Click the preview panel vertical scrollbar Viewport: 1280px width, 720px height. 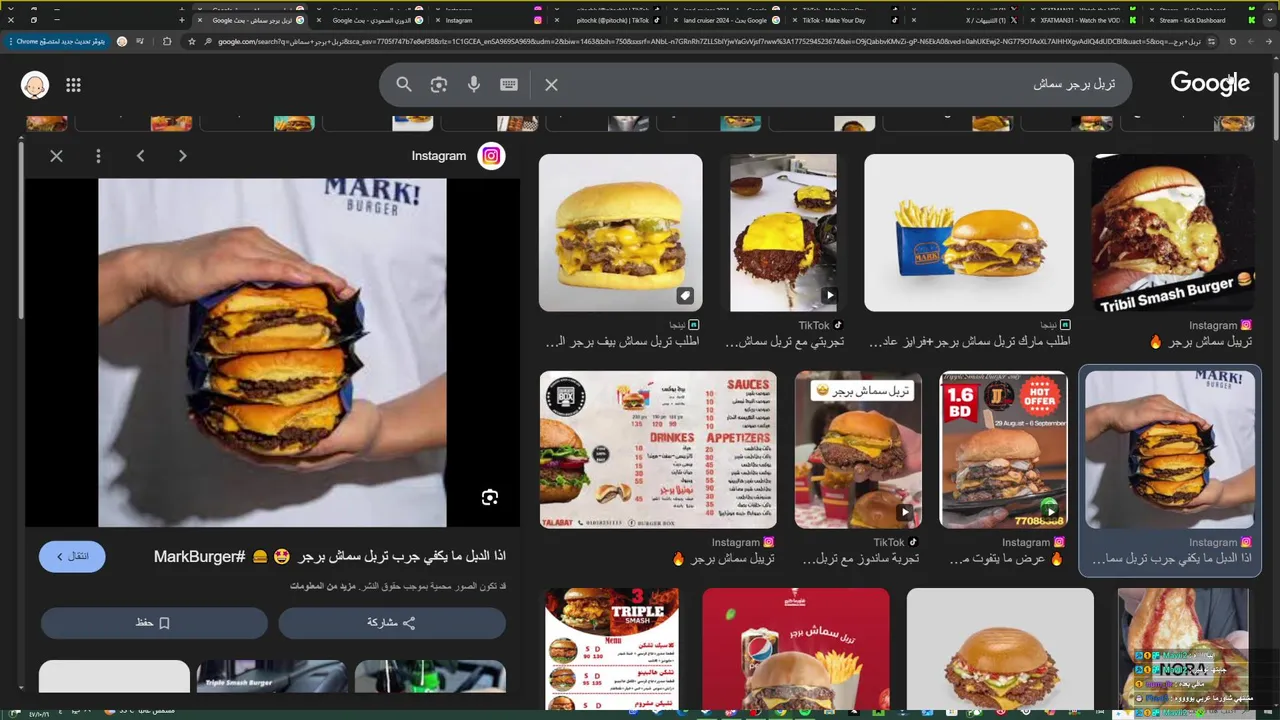click(x=22, y=230)
